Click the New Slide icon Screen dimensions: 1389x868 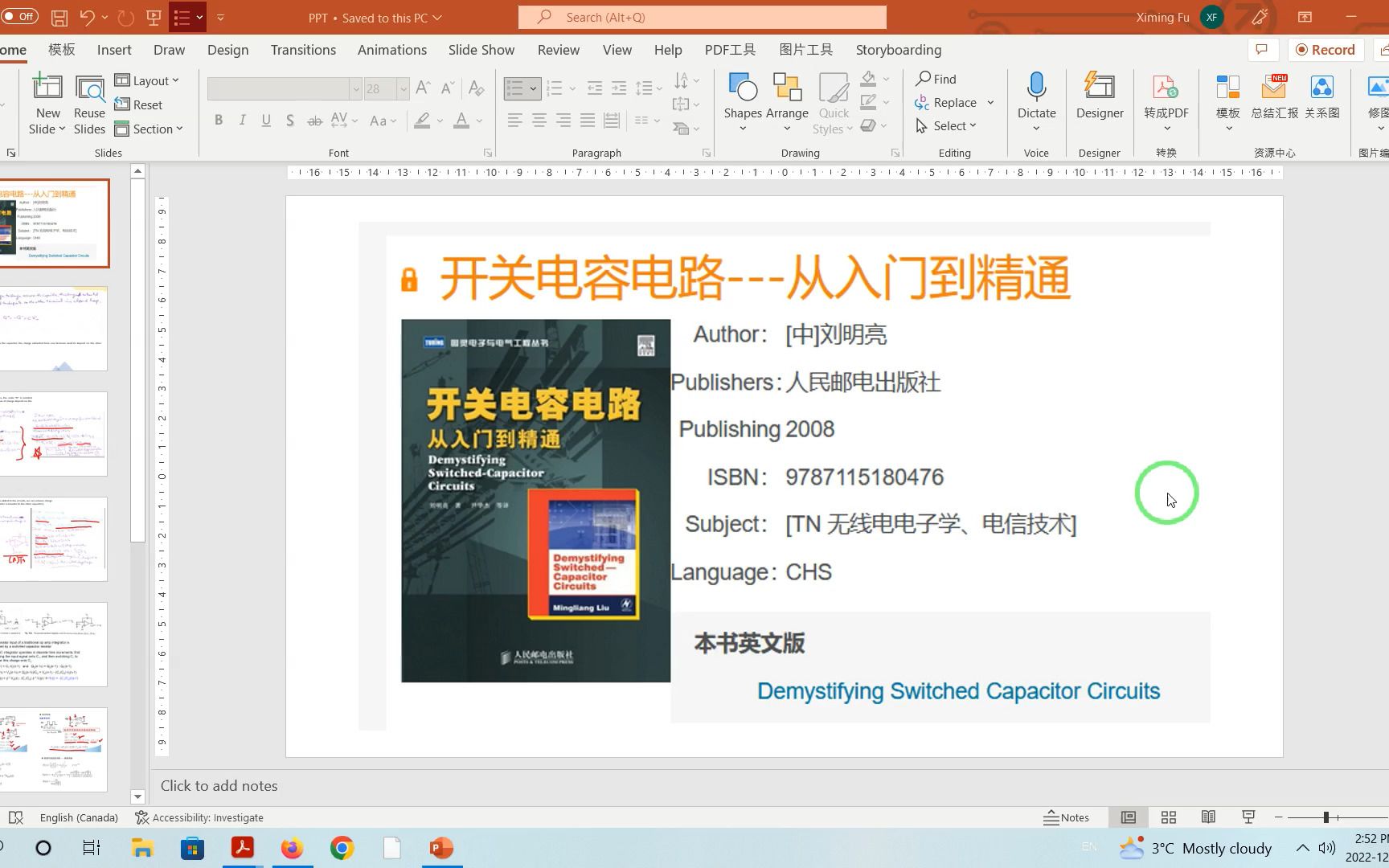(47, 88)
